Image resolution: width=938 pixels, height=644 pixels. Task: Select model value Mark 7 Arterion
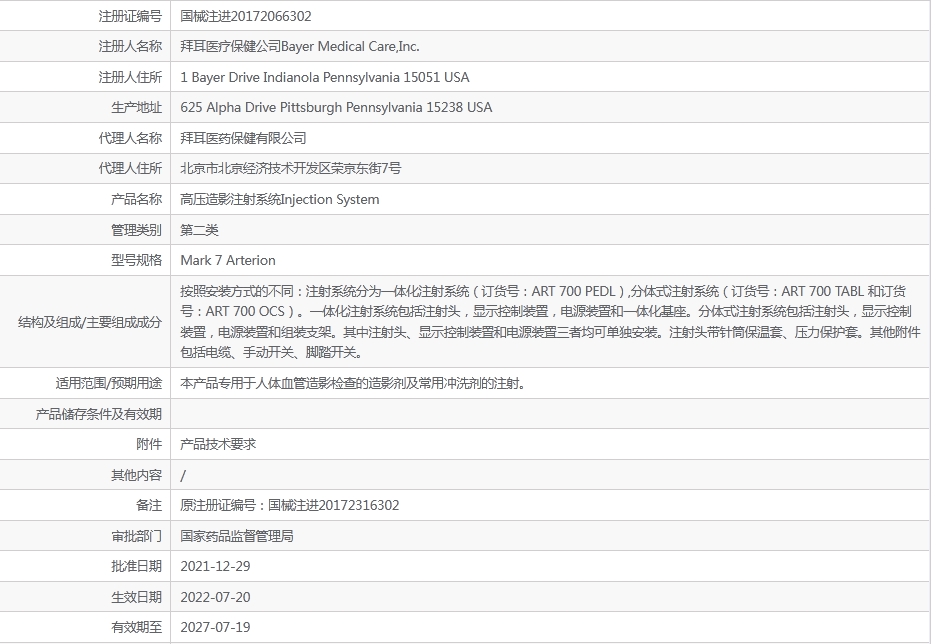(228, 260)
